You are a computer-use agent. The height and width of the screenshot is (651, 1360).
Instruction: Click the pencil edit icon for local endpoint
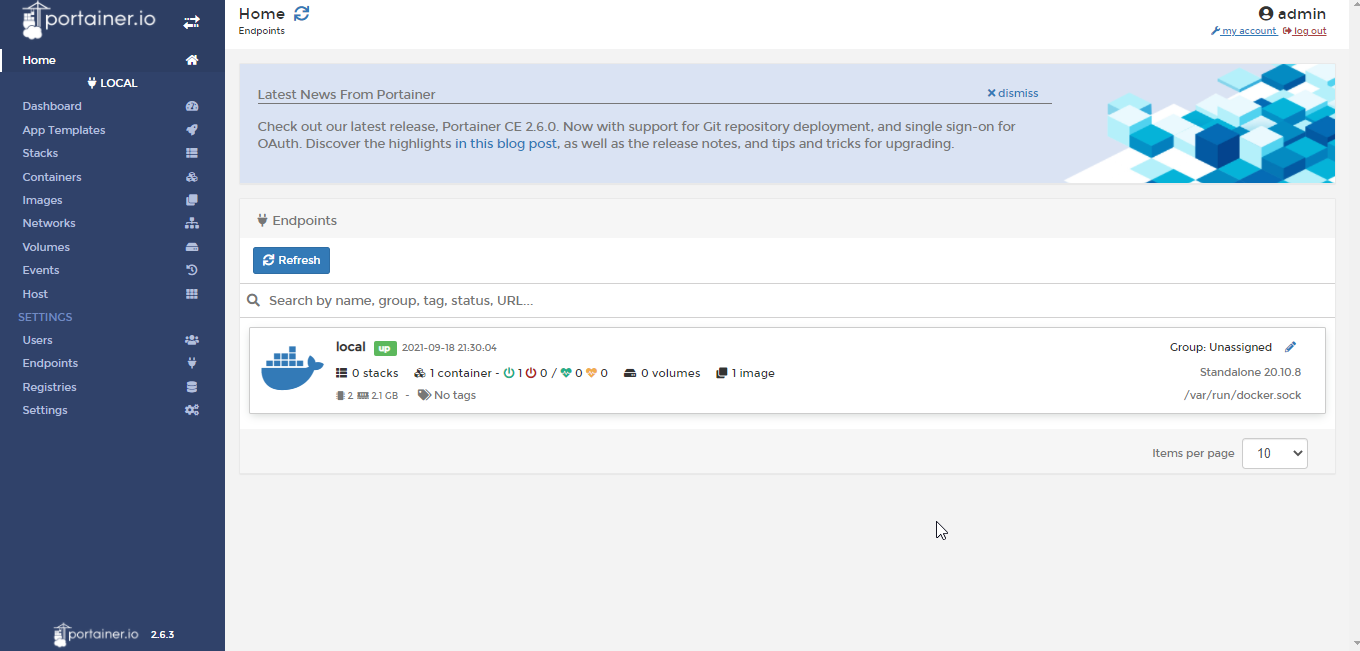pos(1290,347)
